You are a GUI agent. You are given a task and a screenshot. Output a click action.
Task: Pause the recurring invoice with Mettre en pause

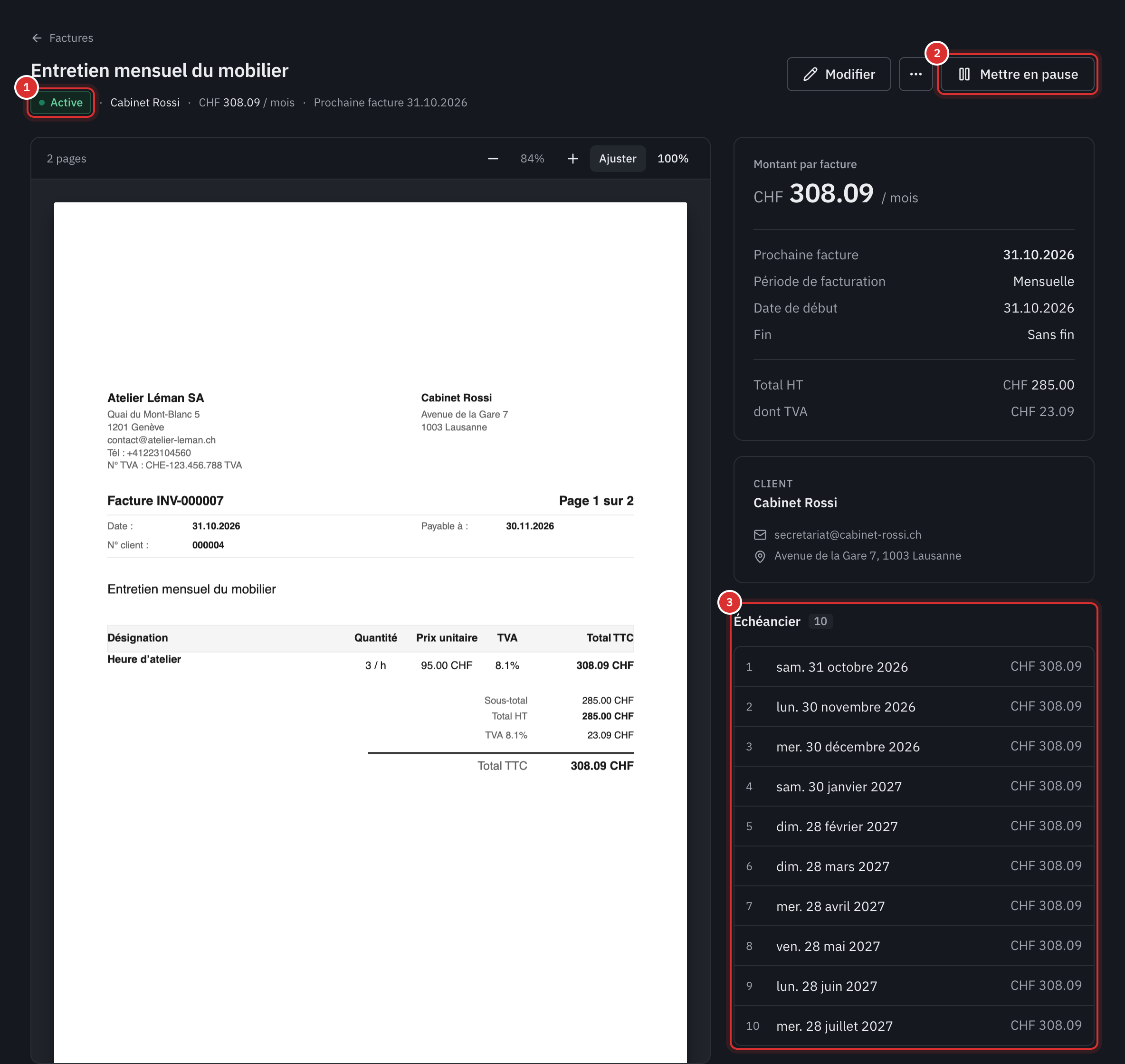point(1017,74)
